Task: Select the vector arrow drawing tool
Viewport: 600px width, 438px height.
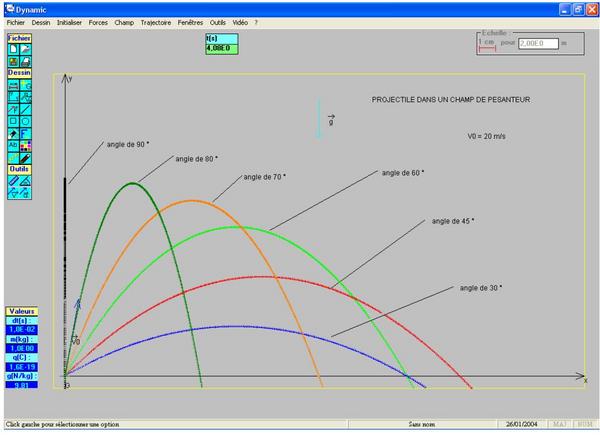Action: click(13, 109)
